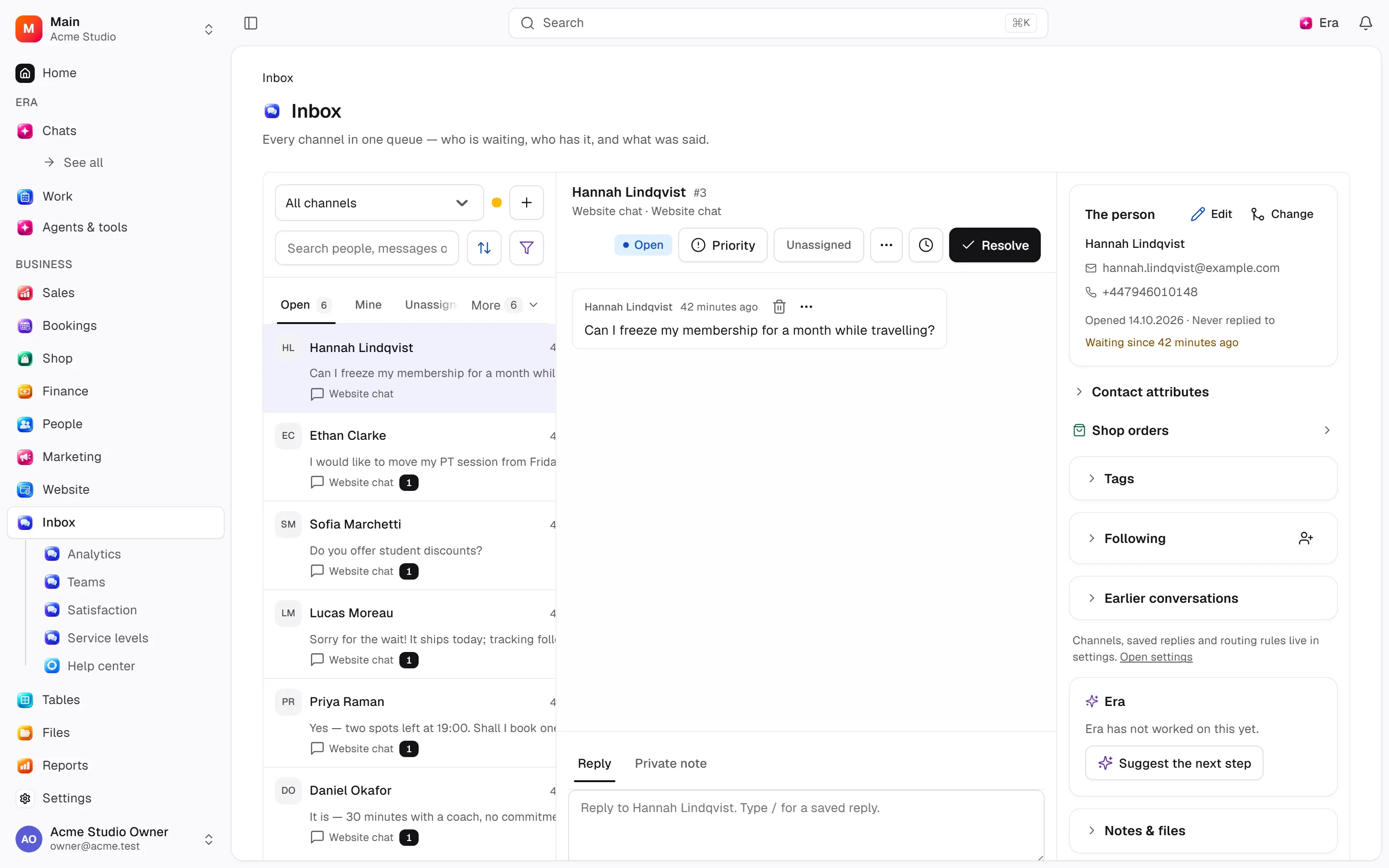
Task: Open Shop orders panel
Action: (1203, 431)
